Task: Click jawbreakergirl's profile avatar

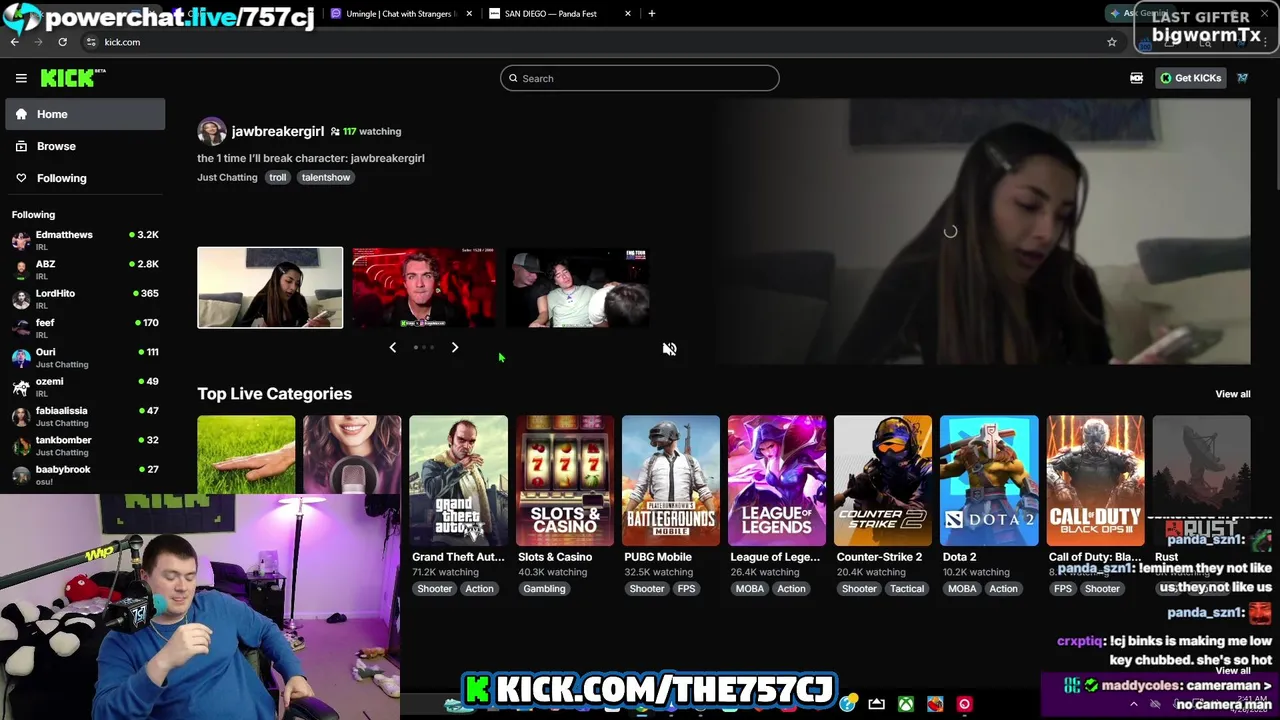Action: tap(211, 131)
